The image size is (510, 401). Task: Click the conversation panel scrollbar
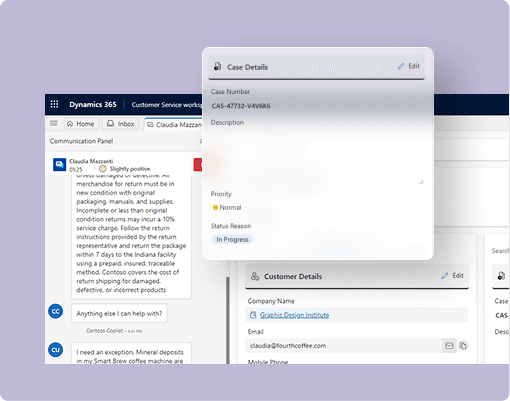228,320
